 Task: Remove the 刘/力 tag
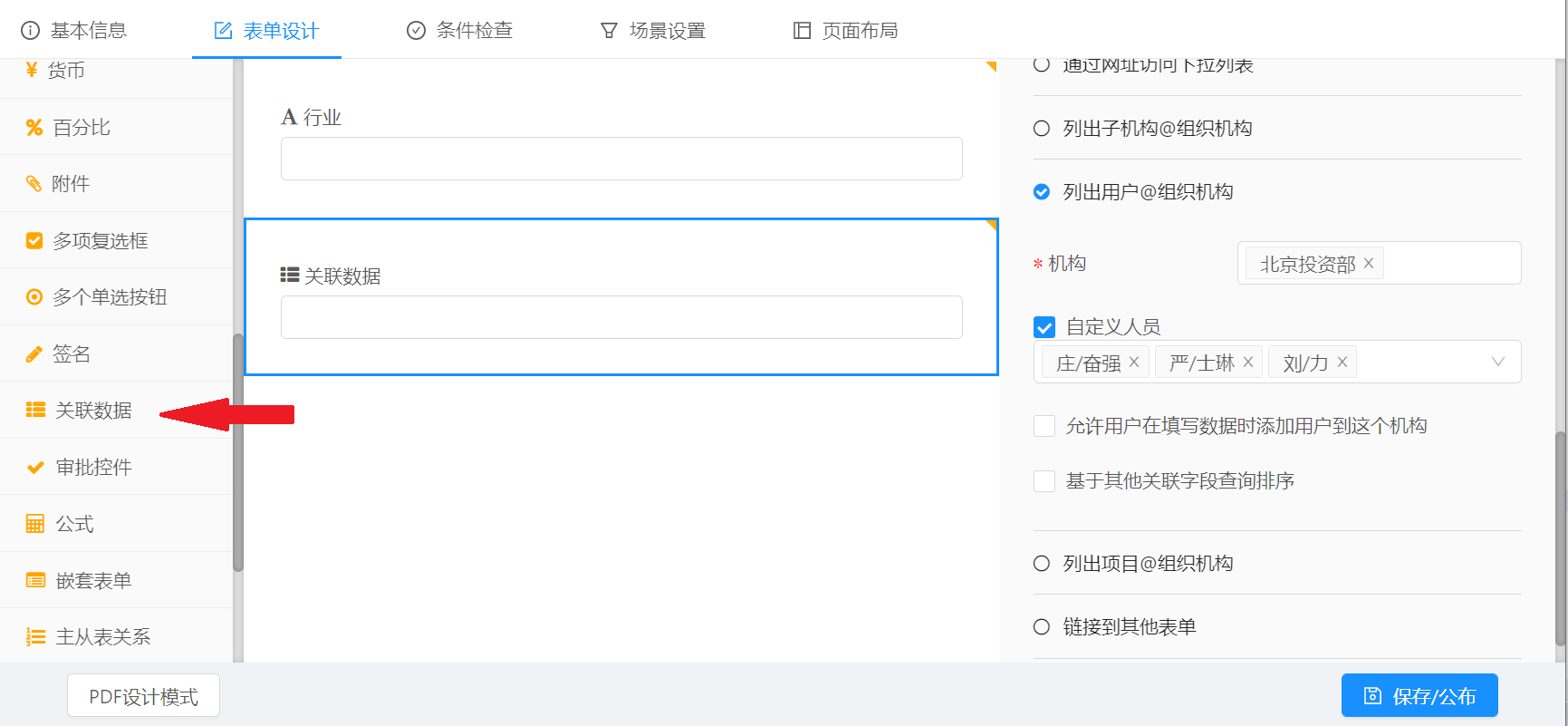coord(1342,362)
